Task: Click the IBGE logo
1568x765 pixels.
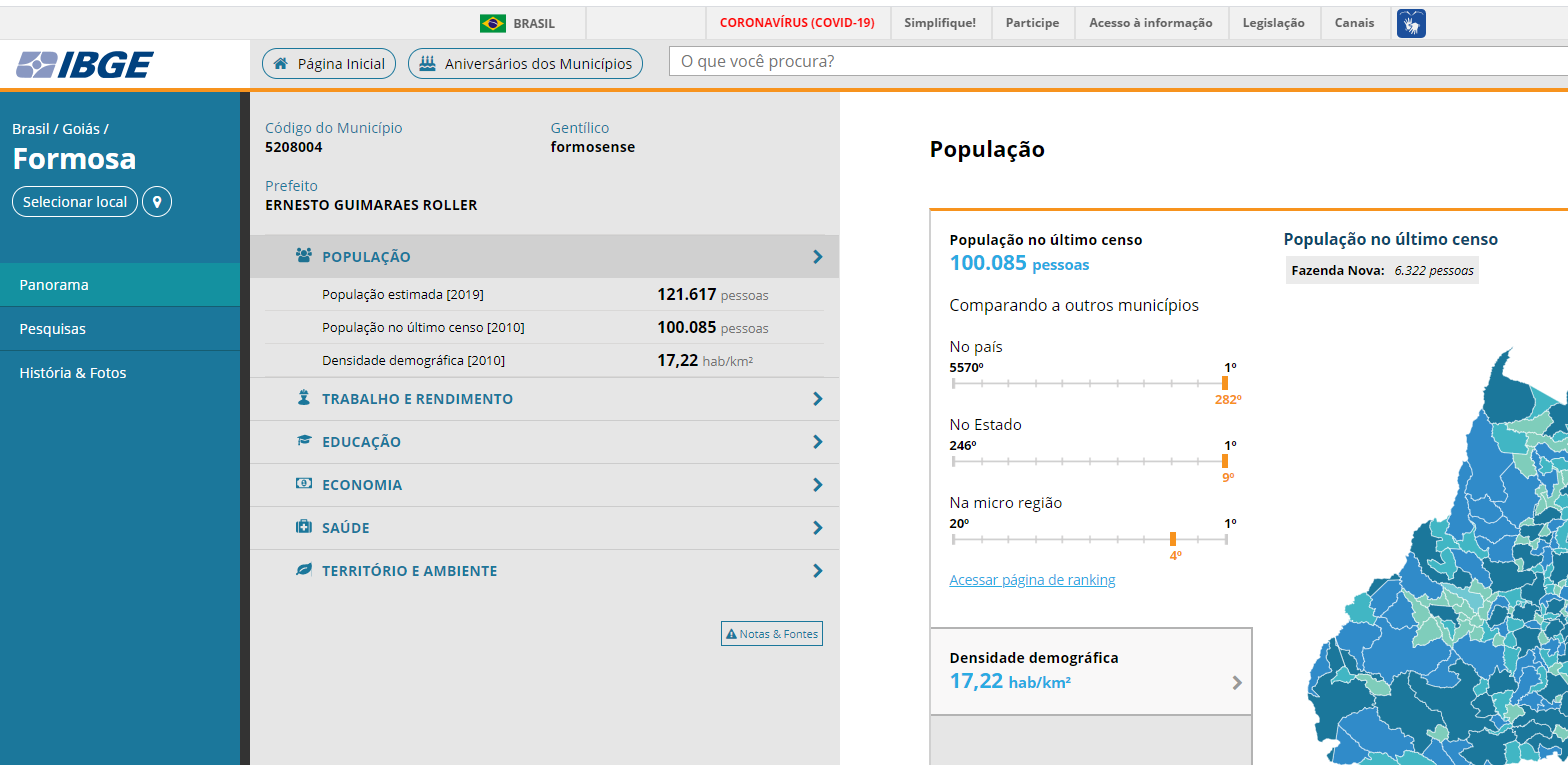Action: [x=85, y=65]
